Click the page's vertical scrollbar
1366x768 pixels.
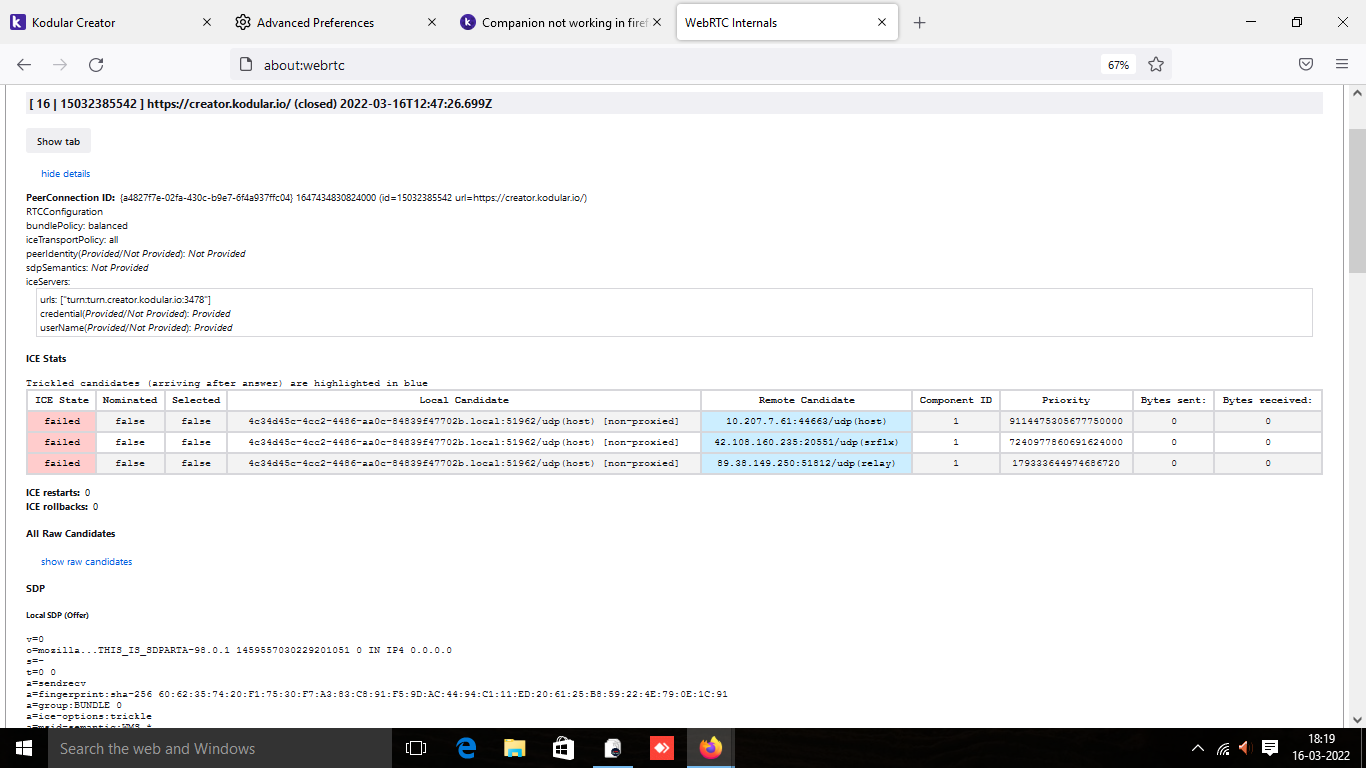pos(1357,200)
